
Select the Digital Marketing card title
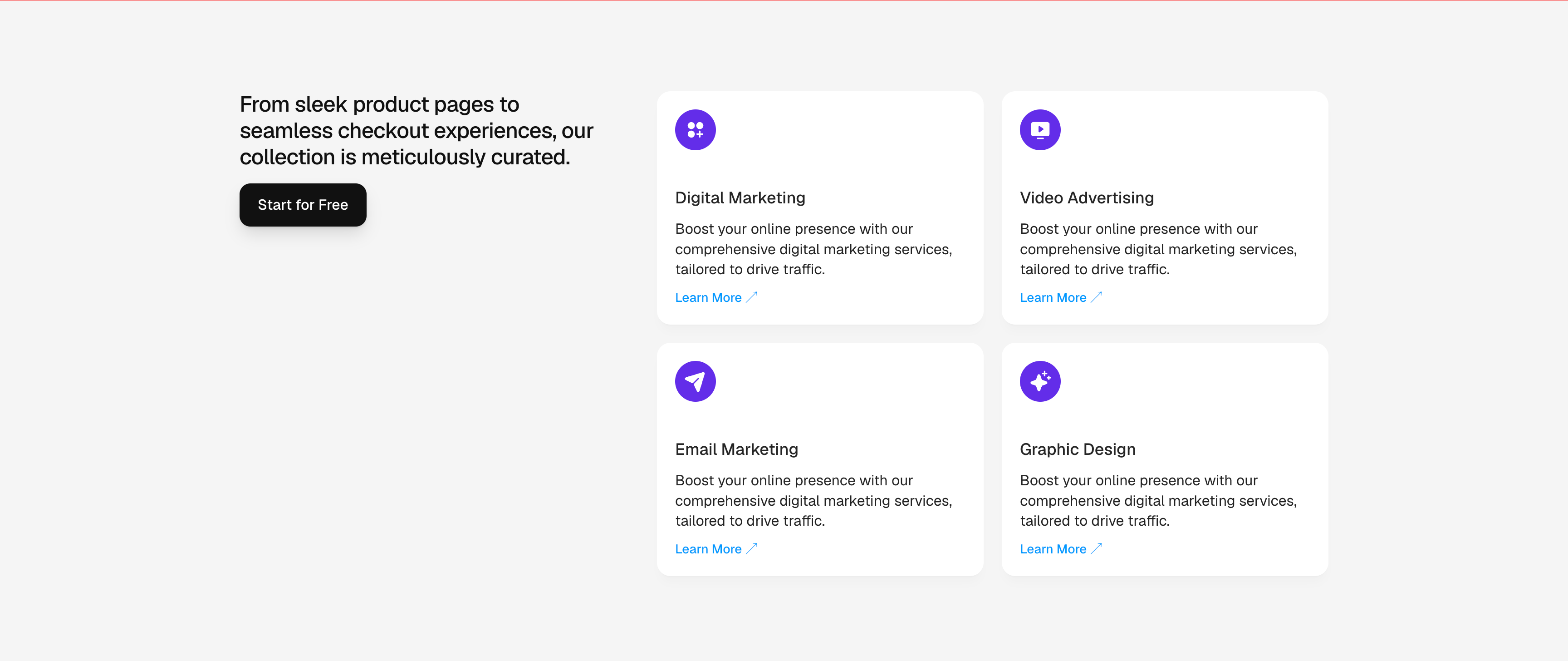740,198
